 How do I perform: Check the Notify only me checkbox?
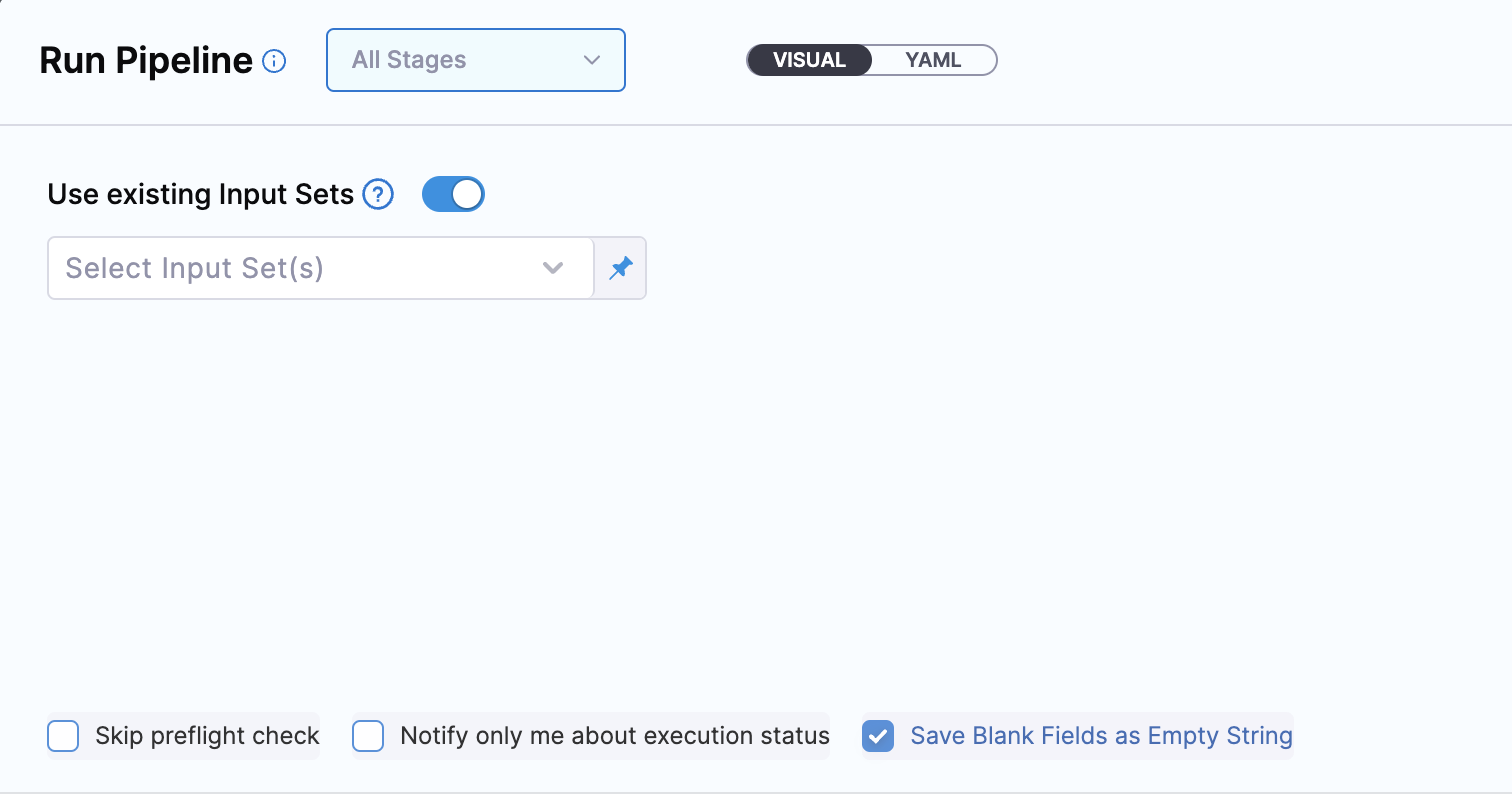point(368,736)
